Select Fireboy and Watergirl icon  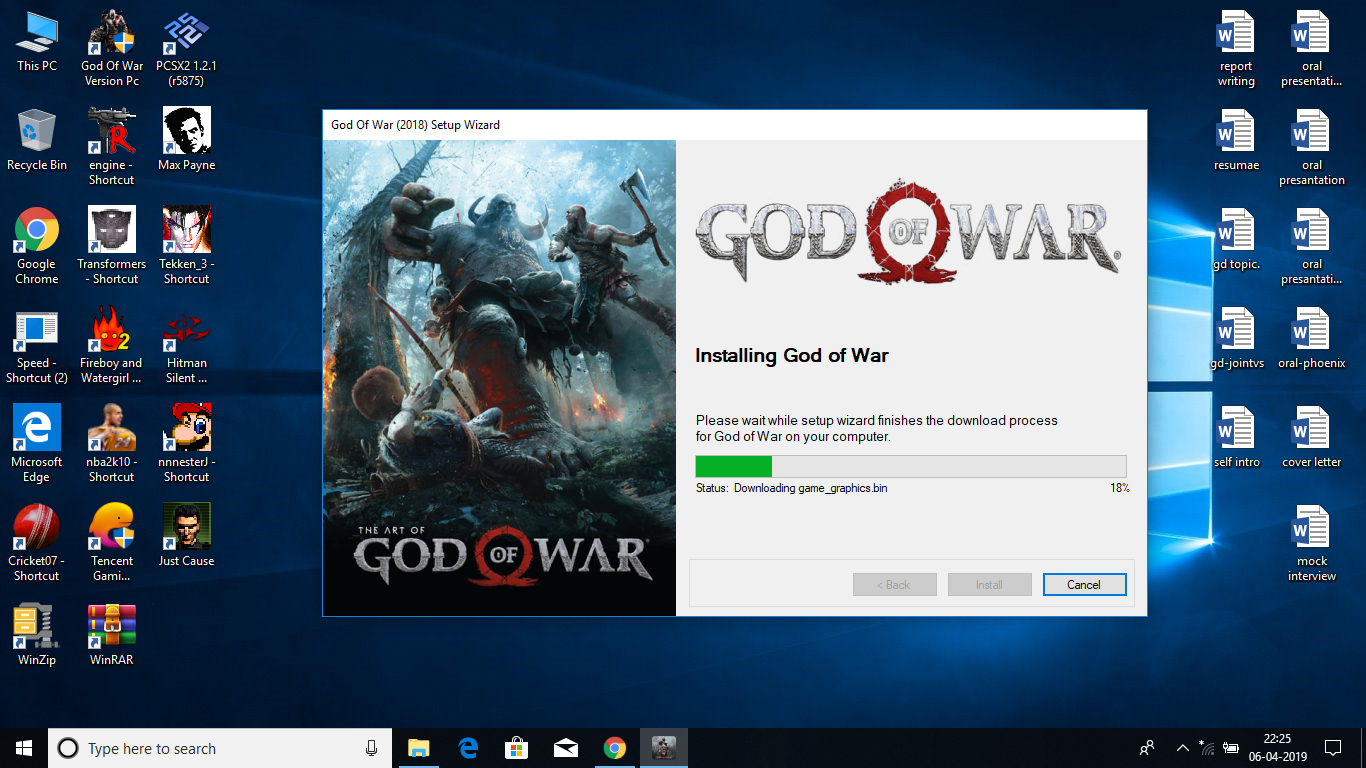pos(112,345)
